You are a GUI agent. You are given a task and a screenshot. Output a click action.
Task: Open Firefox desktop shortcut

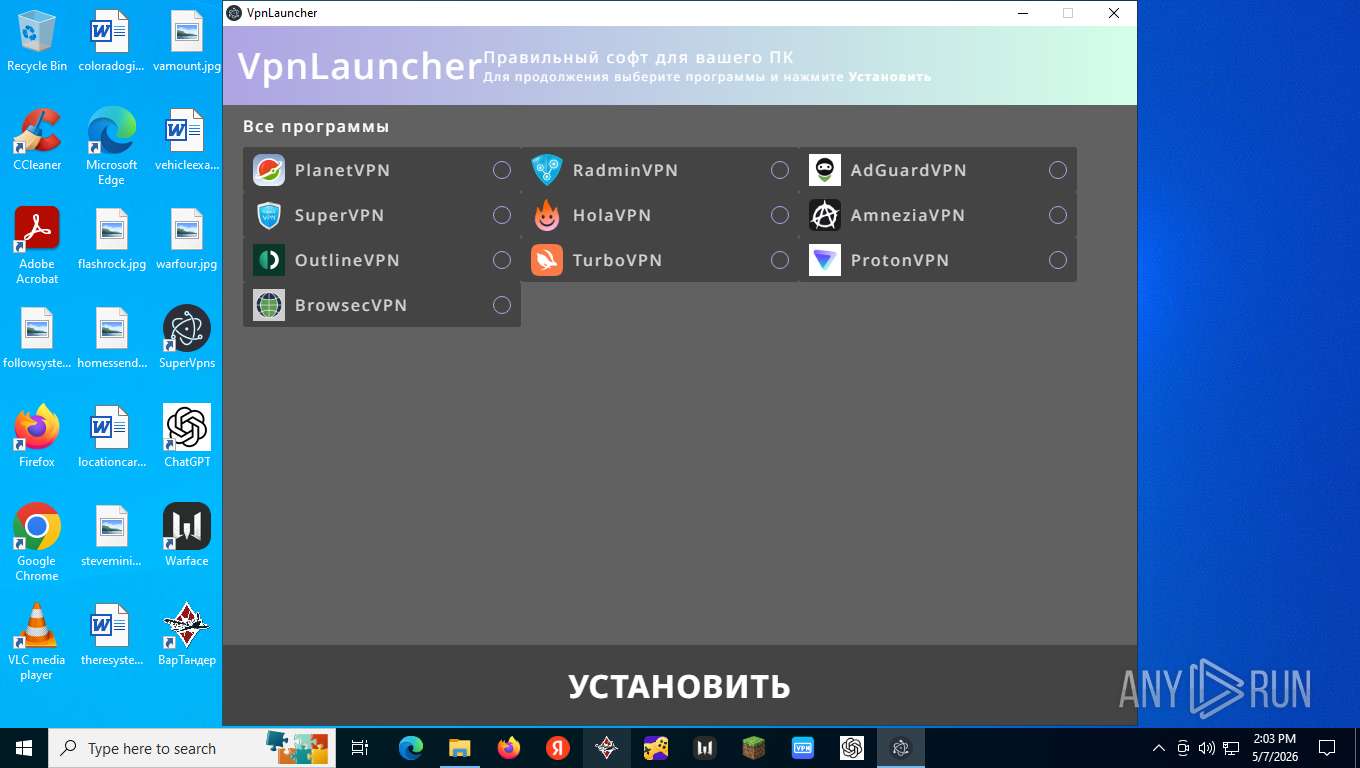pyautogui.click(x=37, y=436)
